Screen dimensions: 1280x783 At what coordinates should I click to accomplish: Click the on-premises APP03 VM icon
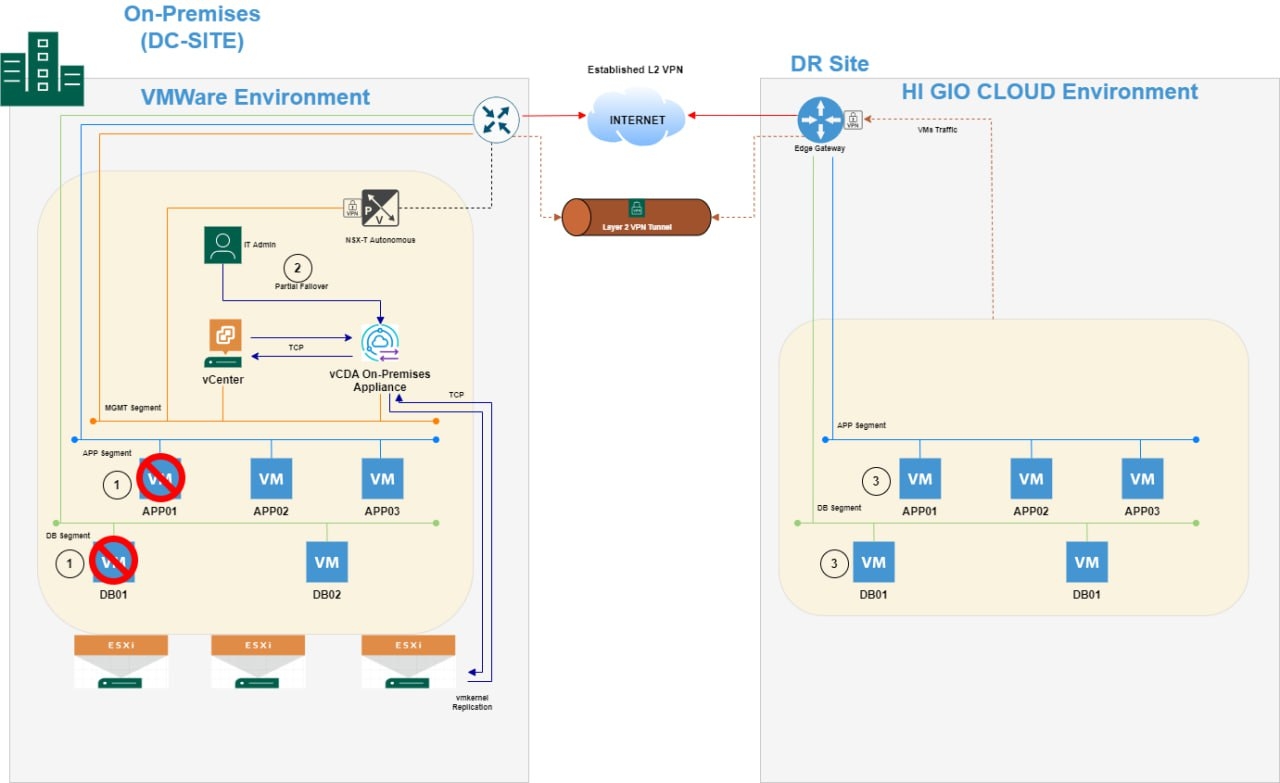tap(382, 479)
